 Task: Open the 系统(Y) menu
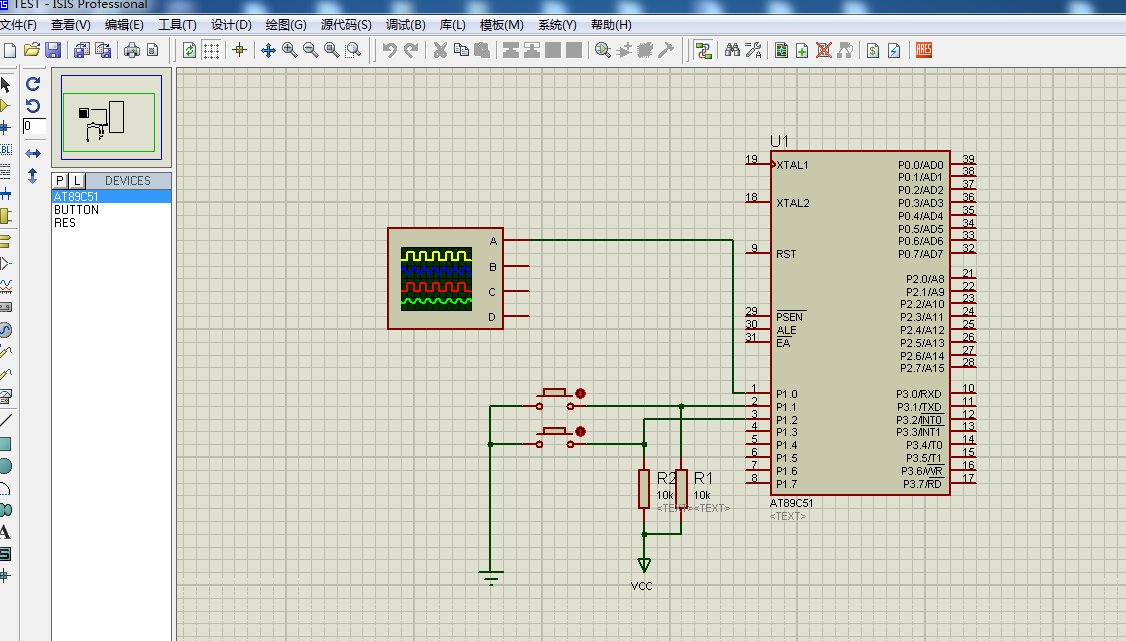coord(557,24)
